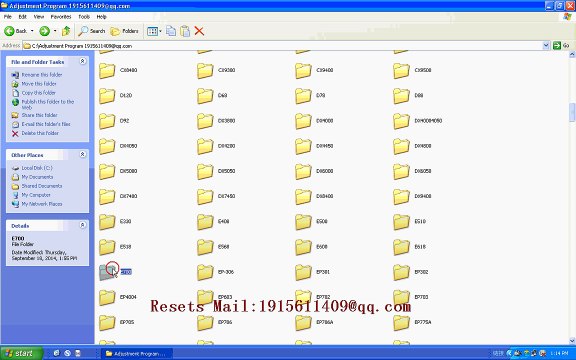Expand the address bar dropdown arrow
This screenshot has width=576, height=360.
pyautogui.click(x=546, y=46)
